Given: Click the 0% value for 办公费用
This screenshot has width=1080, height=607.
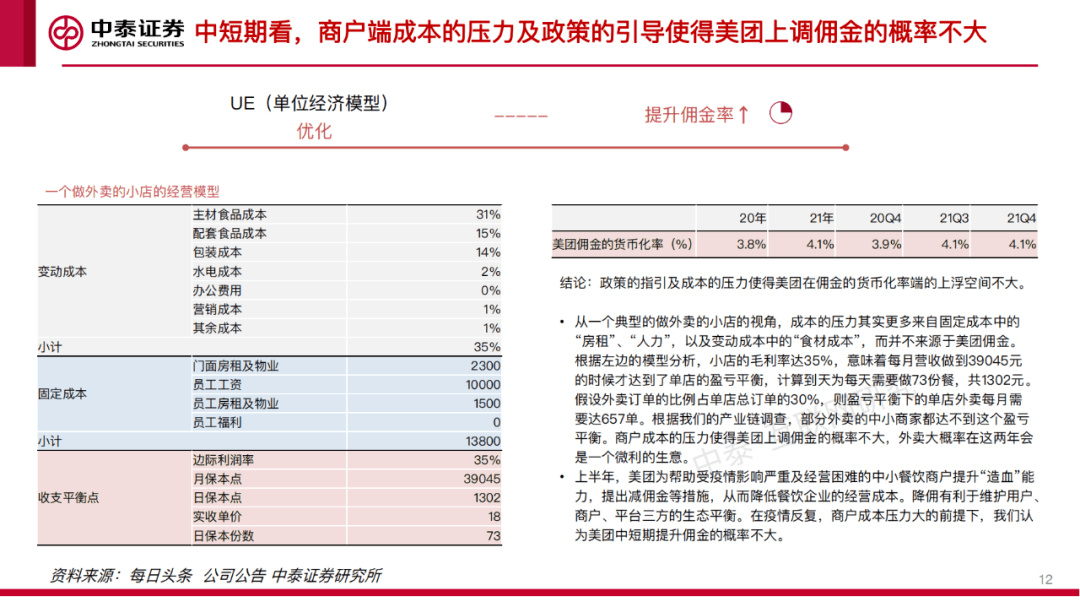Looking at the screenshot, I should tap(490, 290).
